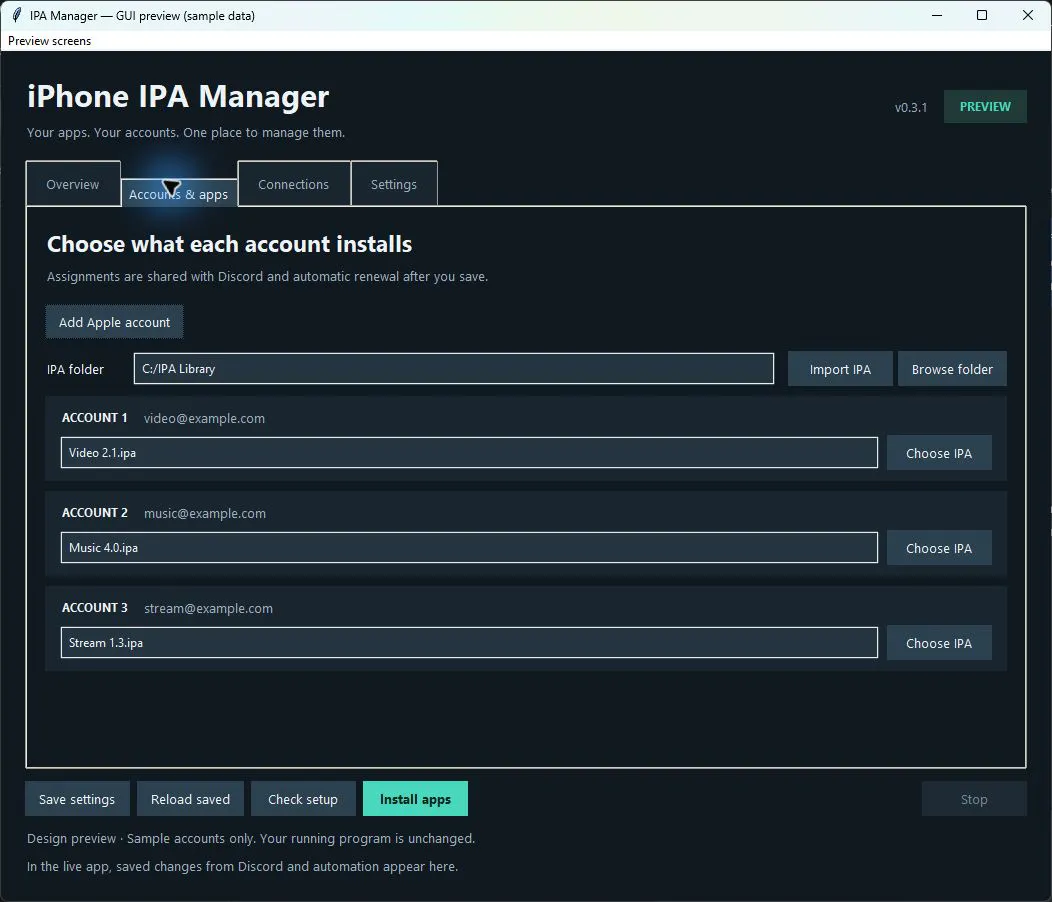Click the green PREVIEW badge
Viewport: 1052px width, 902px height.
coord(985,107)
